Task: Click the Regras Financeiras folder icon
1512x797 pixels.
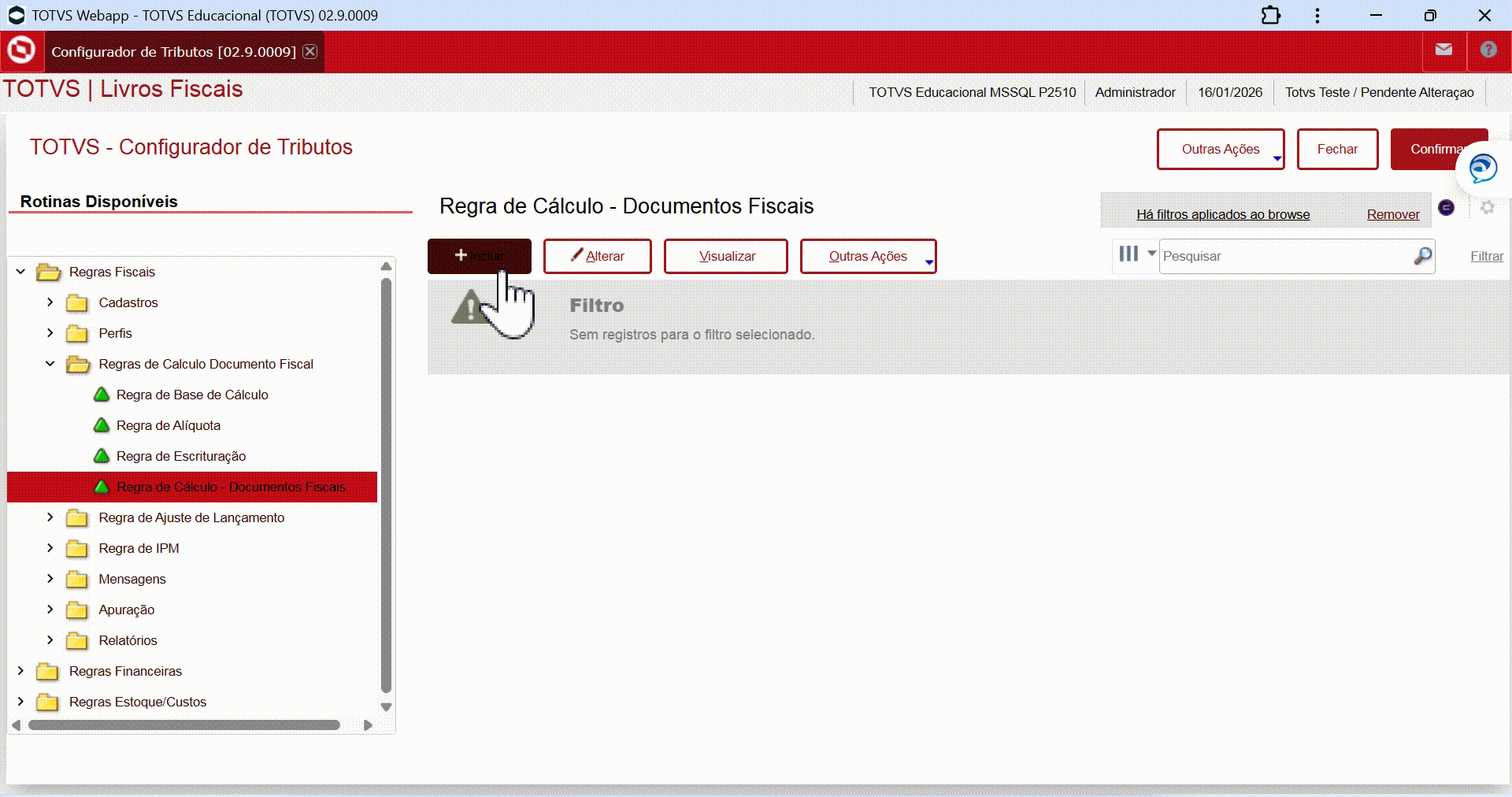Action: click(x=48, y=671)
